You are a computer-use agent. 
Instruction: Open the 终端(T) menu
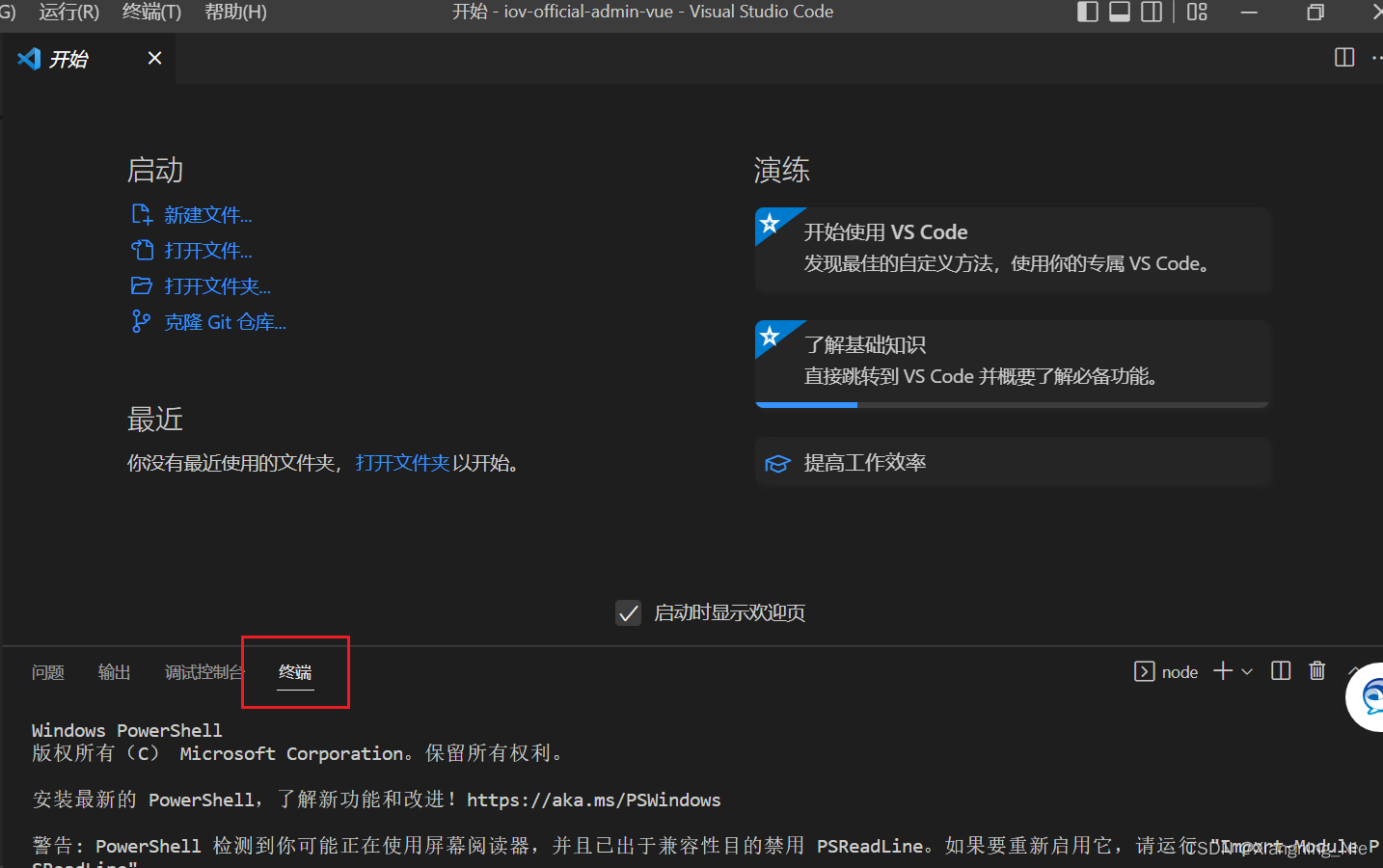click(x=151, y=12)
